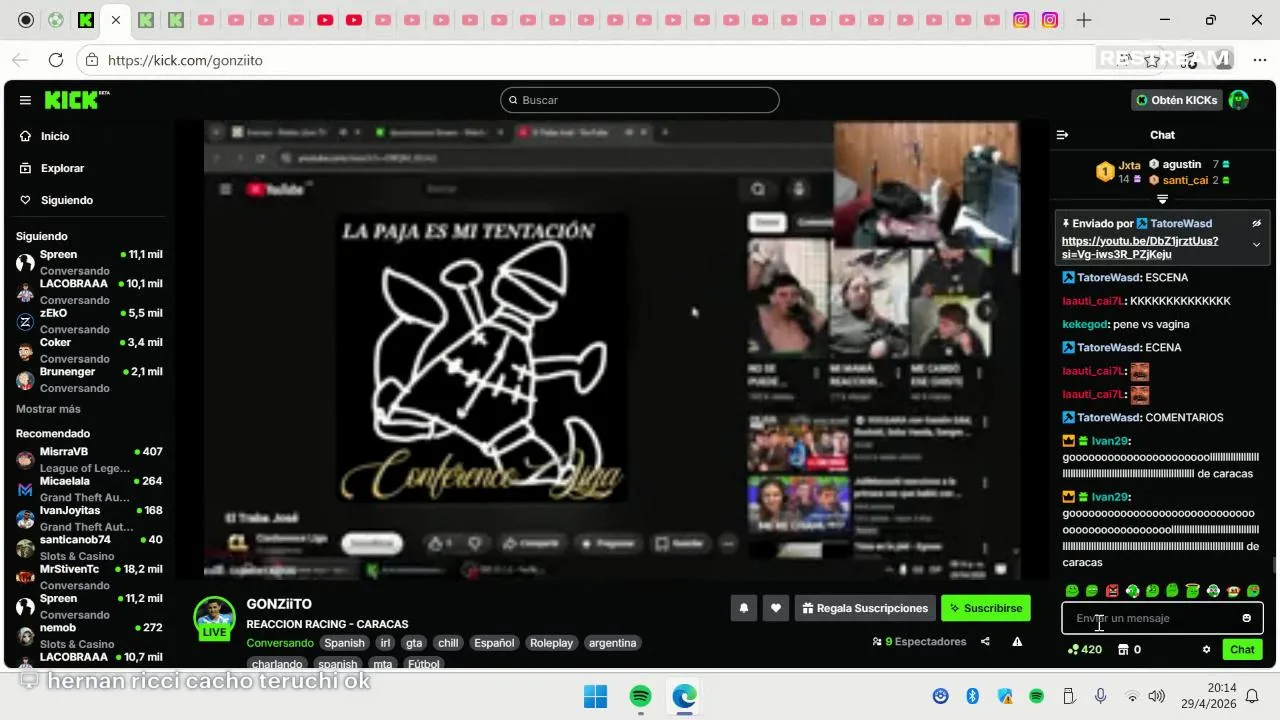Viewport: 1280px width, 720px height.
Task: Open Explorar in the sidebar
Action: click(62, 168)
